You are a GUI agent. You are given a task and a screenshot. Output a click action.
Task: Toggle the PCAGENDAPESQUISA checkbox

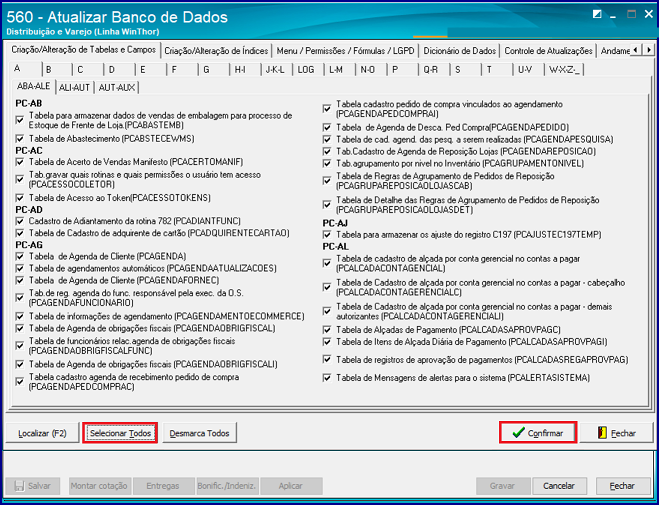[327, 139]
